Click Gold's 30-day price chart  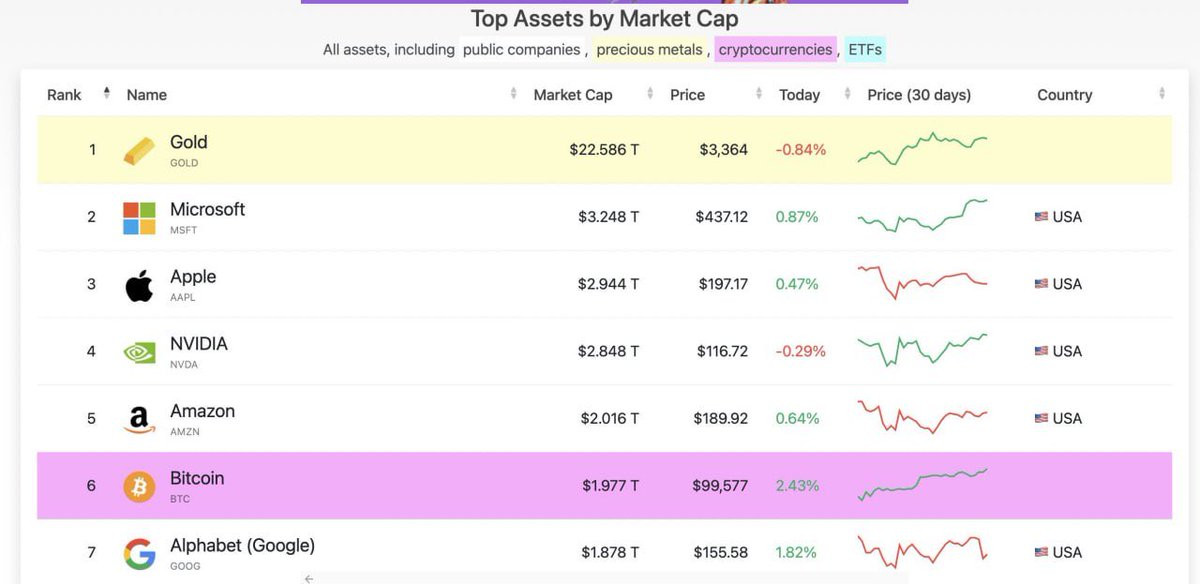[x=922, y=149]
